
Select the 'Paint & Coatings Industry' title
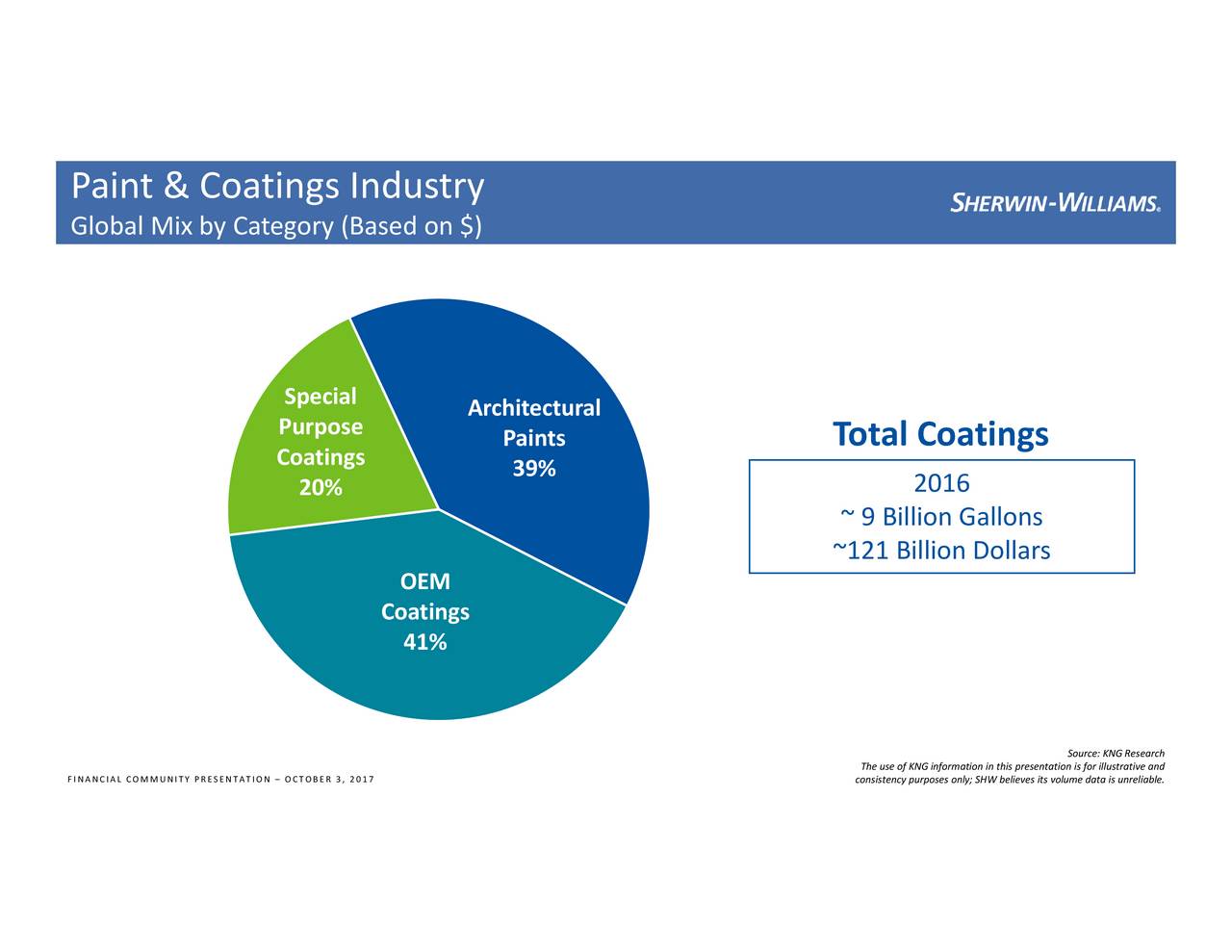click(277, 186)
